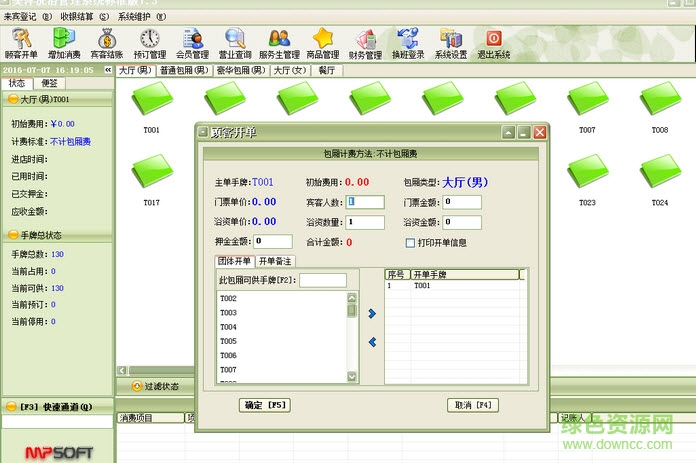Click 确定 [F5] button
This screenshot has height=463, width=696.
click(265, 405)
